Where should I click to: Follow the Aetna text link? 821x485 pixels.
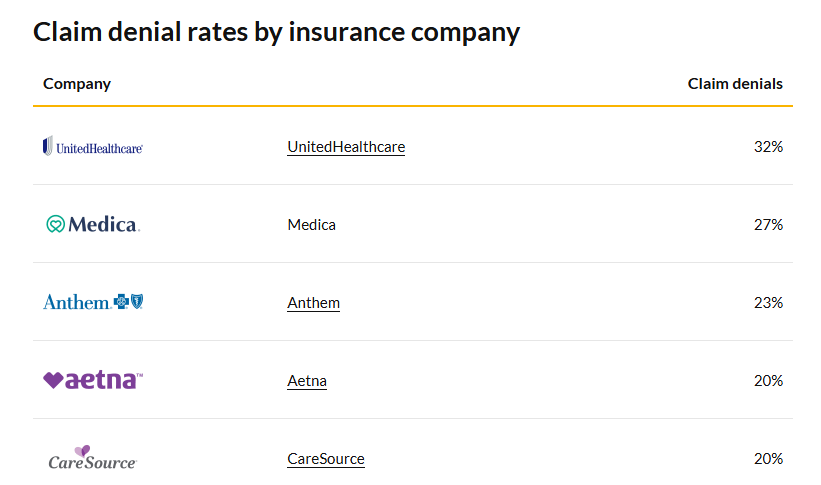[307, 381]
